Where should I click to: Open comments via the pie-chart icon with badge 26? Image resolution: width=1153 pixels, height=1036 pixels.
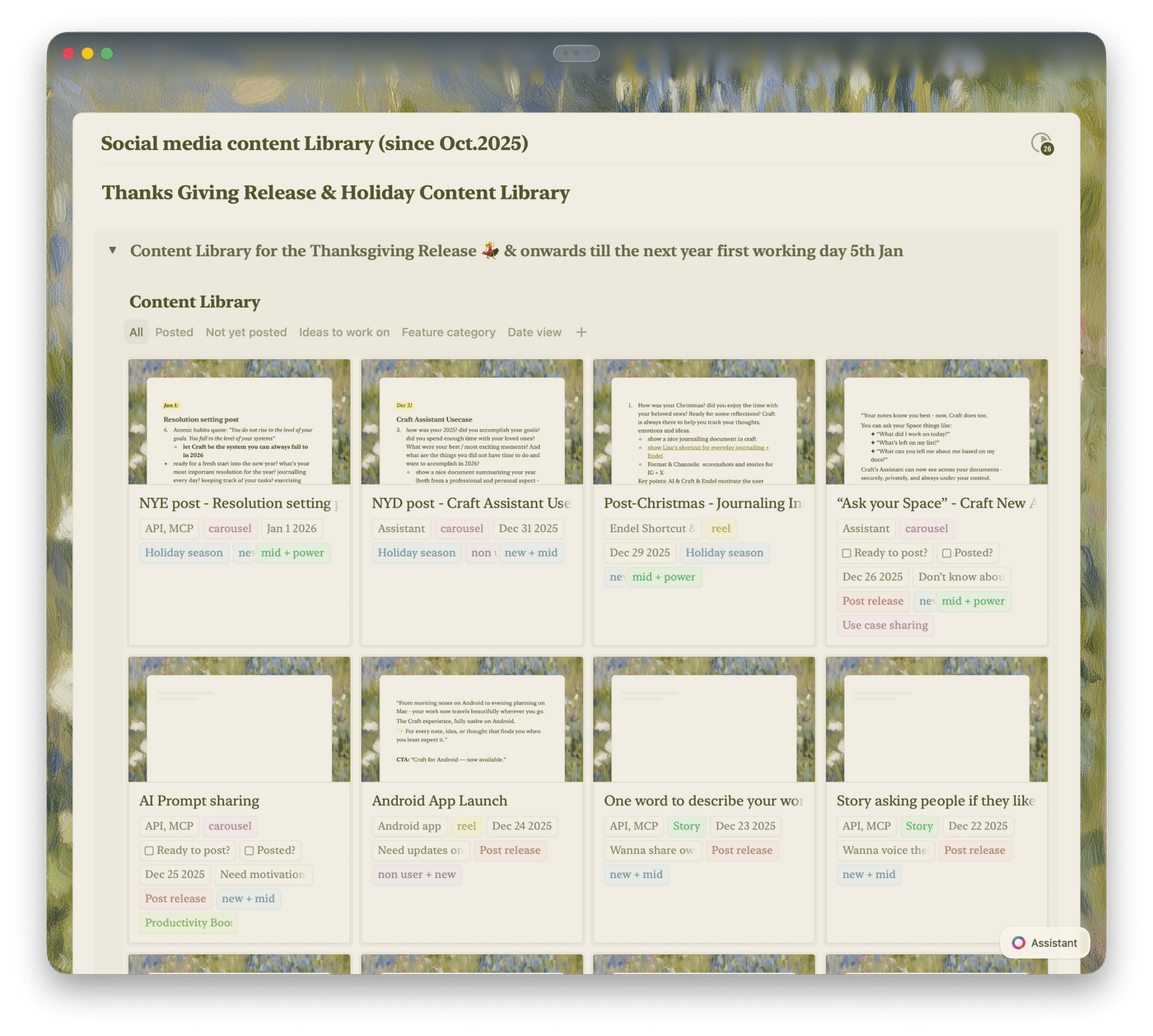pyautogui.click(x=1039, y=143)
